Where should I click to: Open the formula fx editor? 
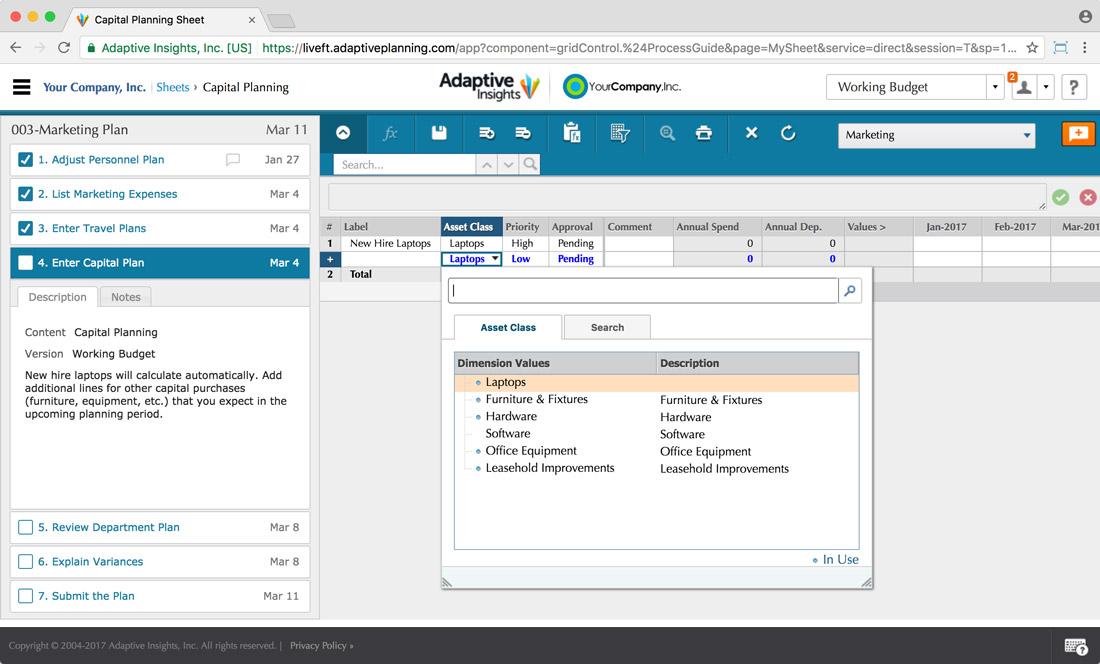point(390,133)
